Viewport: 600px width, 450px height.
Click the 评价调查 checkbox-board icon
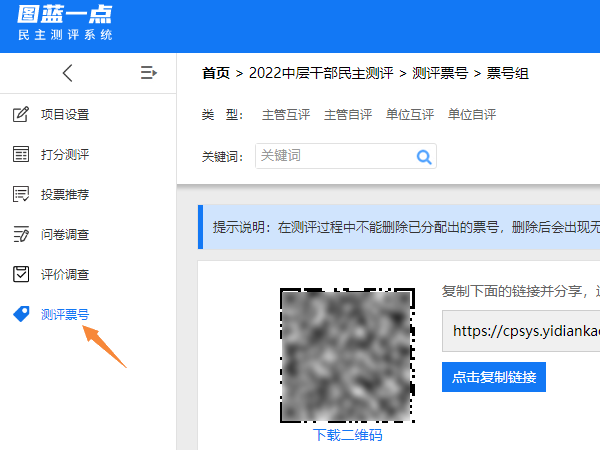tap(21, 274)
